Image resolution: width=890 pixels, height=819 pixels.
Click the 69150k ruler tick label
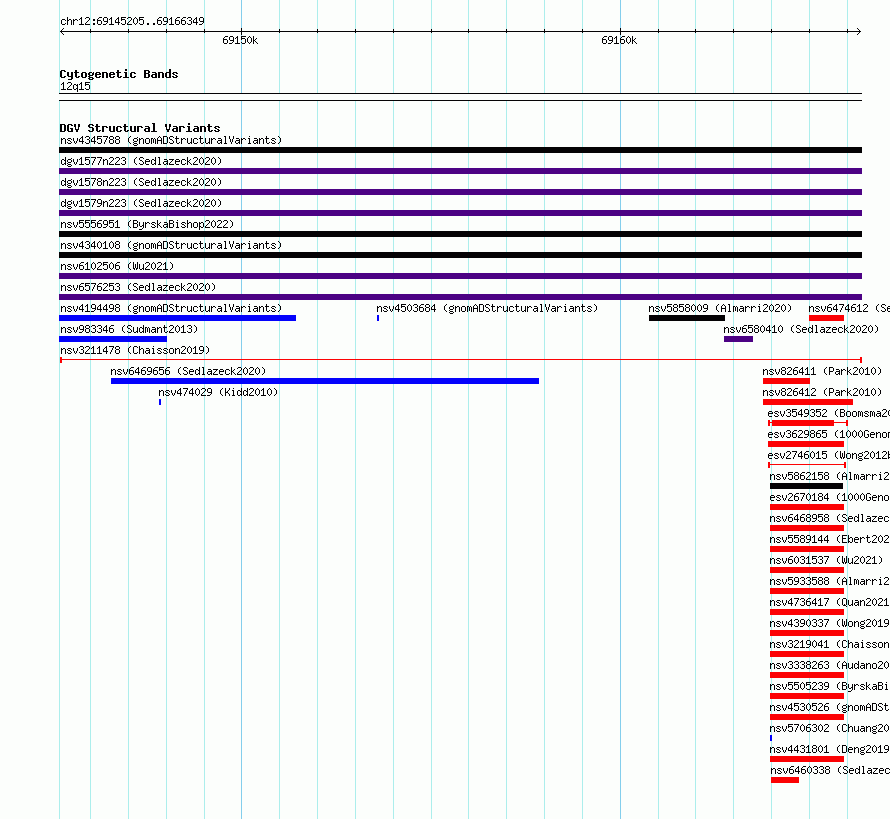(x=240, y=40)
